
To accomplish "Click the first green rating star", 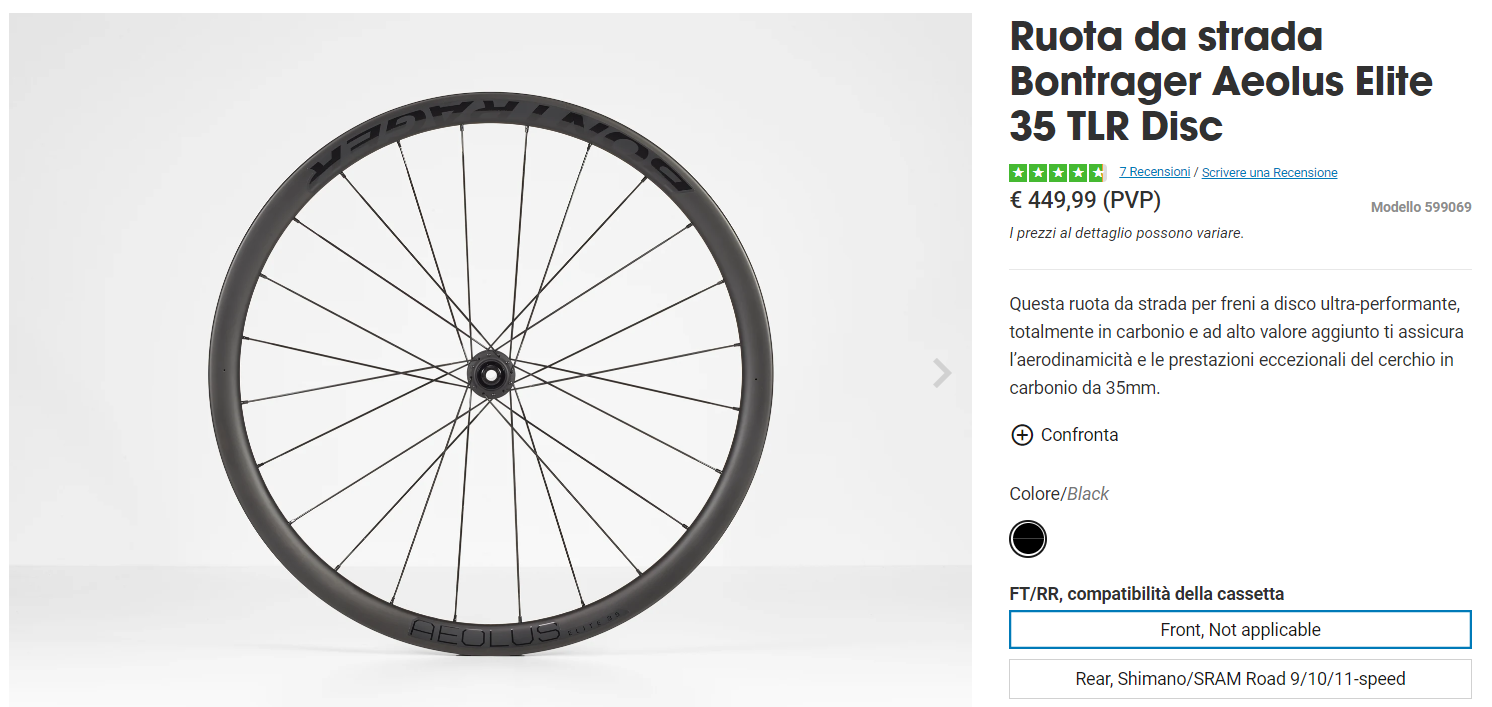I will (x=1018, y=172).
